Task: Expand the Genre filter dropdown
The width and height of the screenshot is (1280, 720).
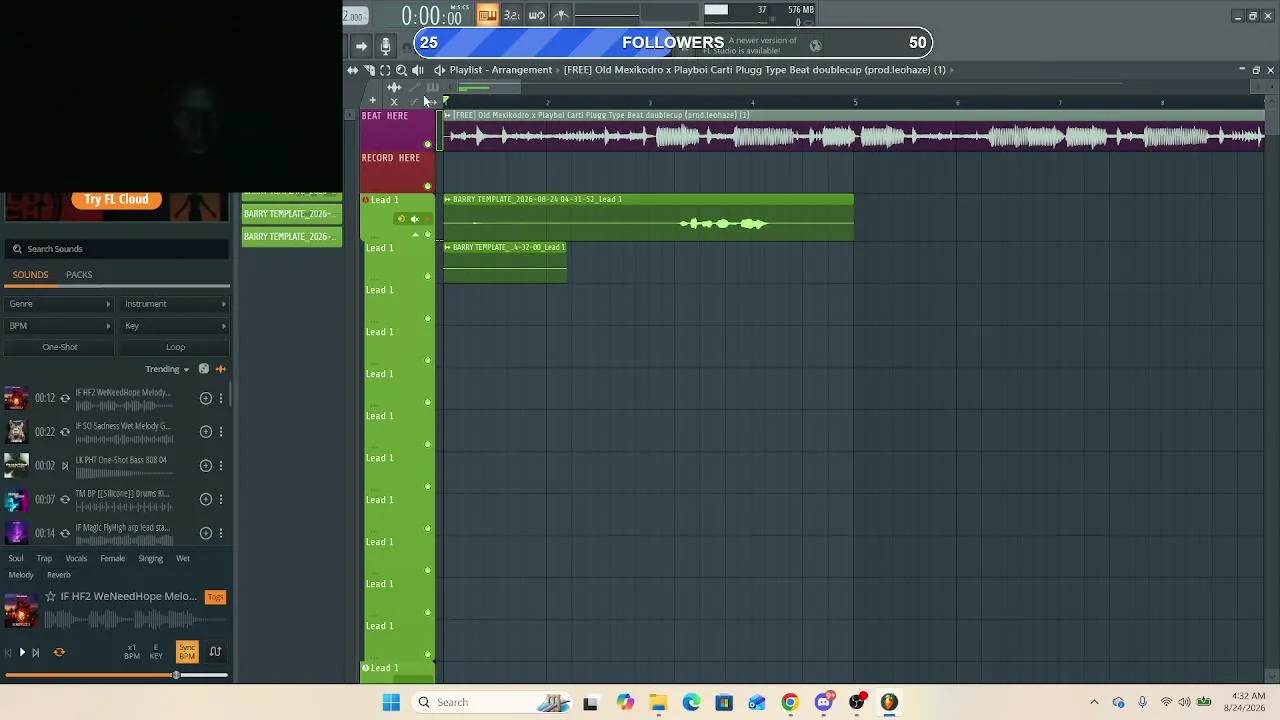Action: (60, 304)
